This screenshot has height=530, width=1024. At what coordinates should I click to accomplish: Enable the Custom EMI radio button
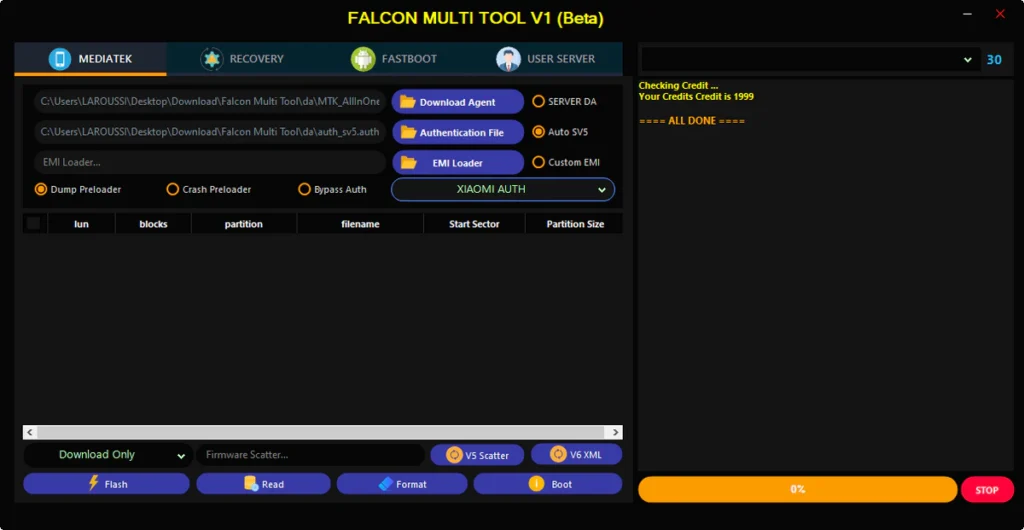tap(539, 162)
